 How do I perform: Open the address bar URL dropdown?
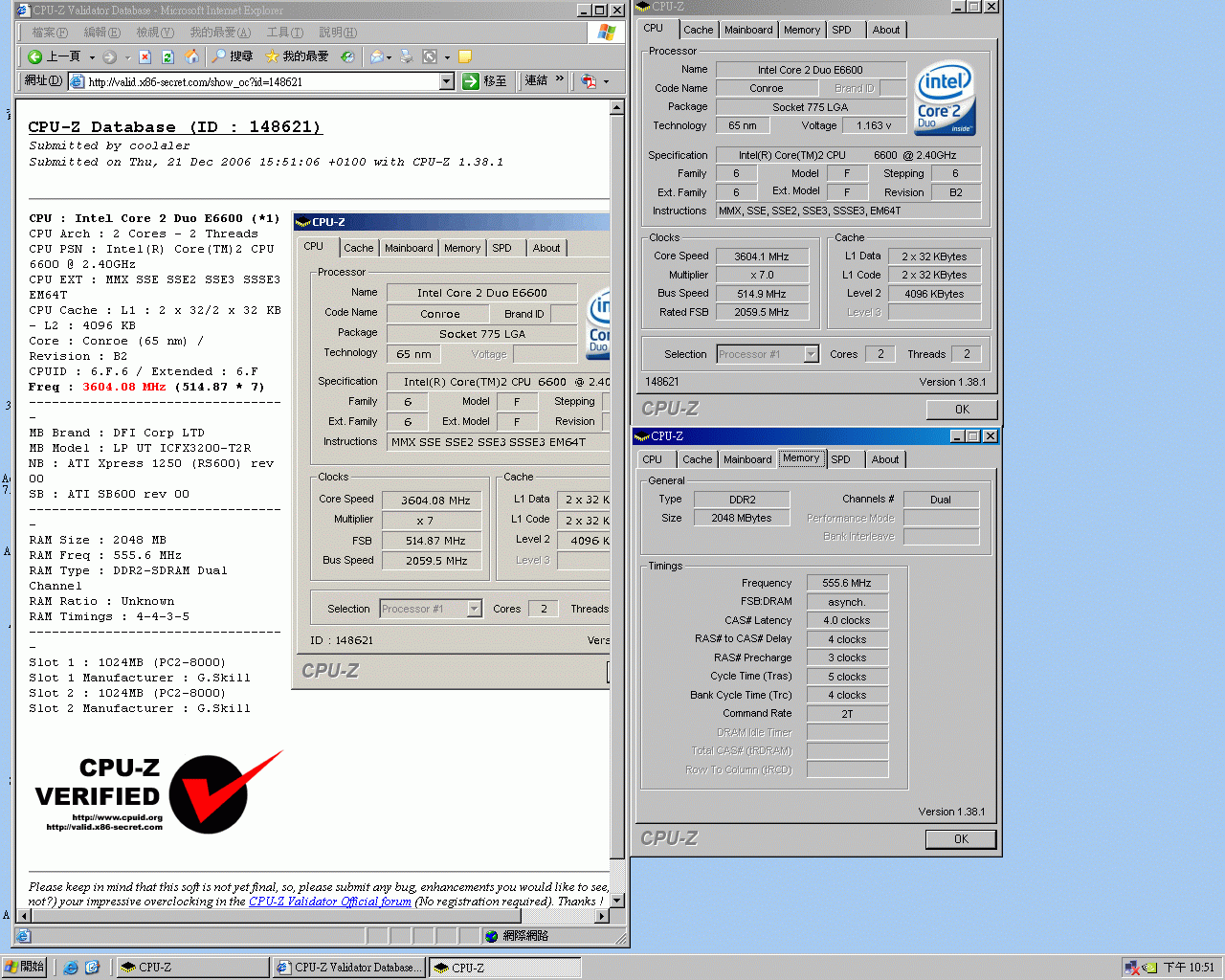(446, 81)
